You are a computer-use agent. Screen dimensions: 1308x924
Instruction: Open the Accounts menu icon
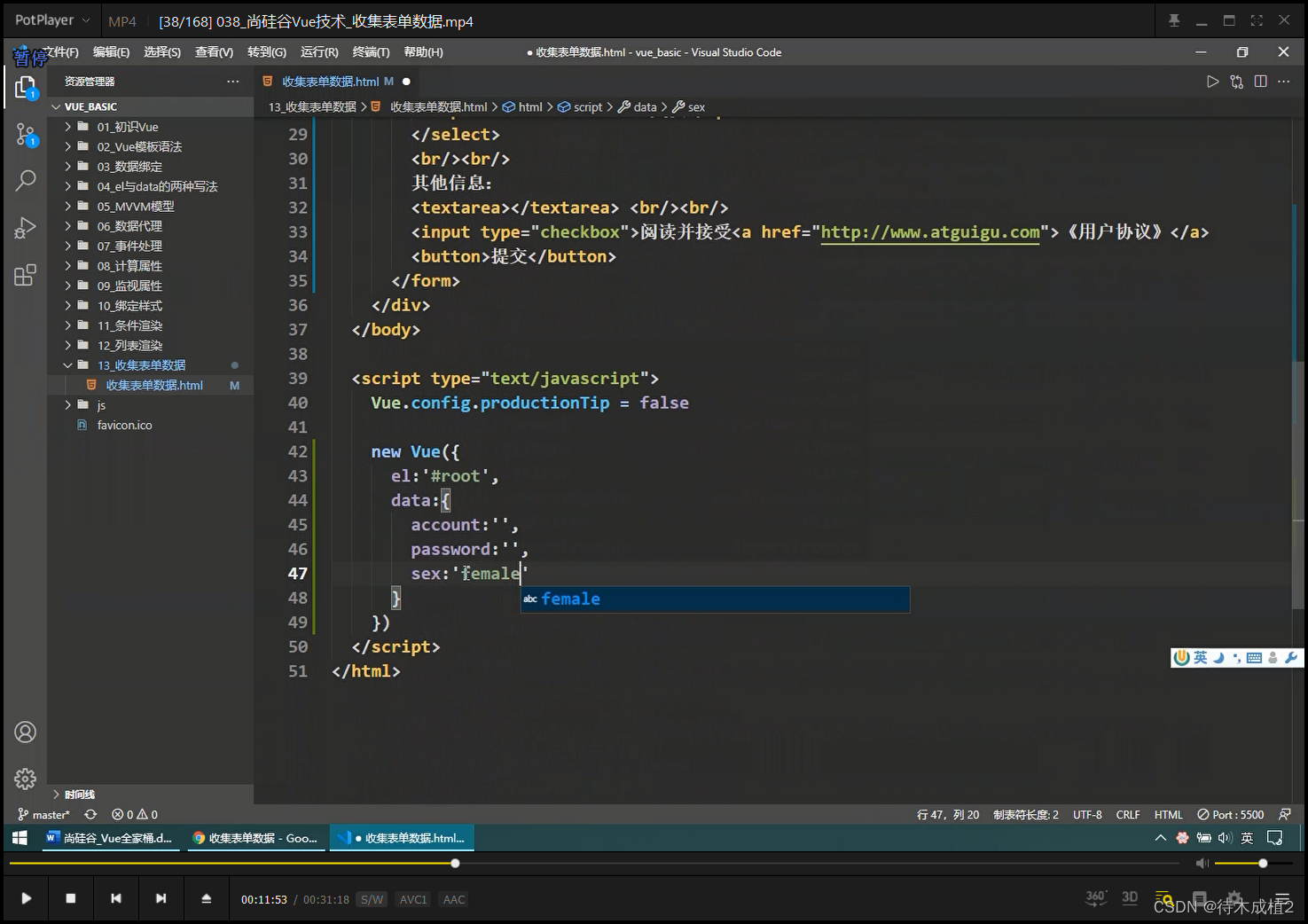[25, 732]
